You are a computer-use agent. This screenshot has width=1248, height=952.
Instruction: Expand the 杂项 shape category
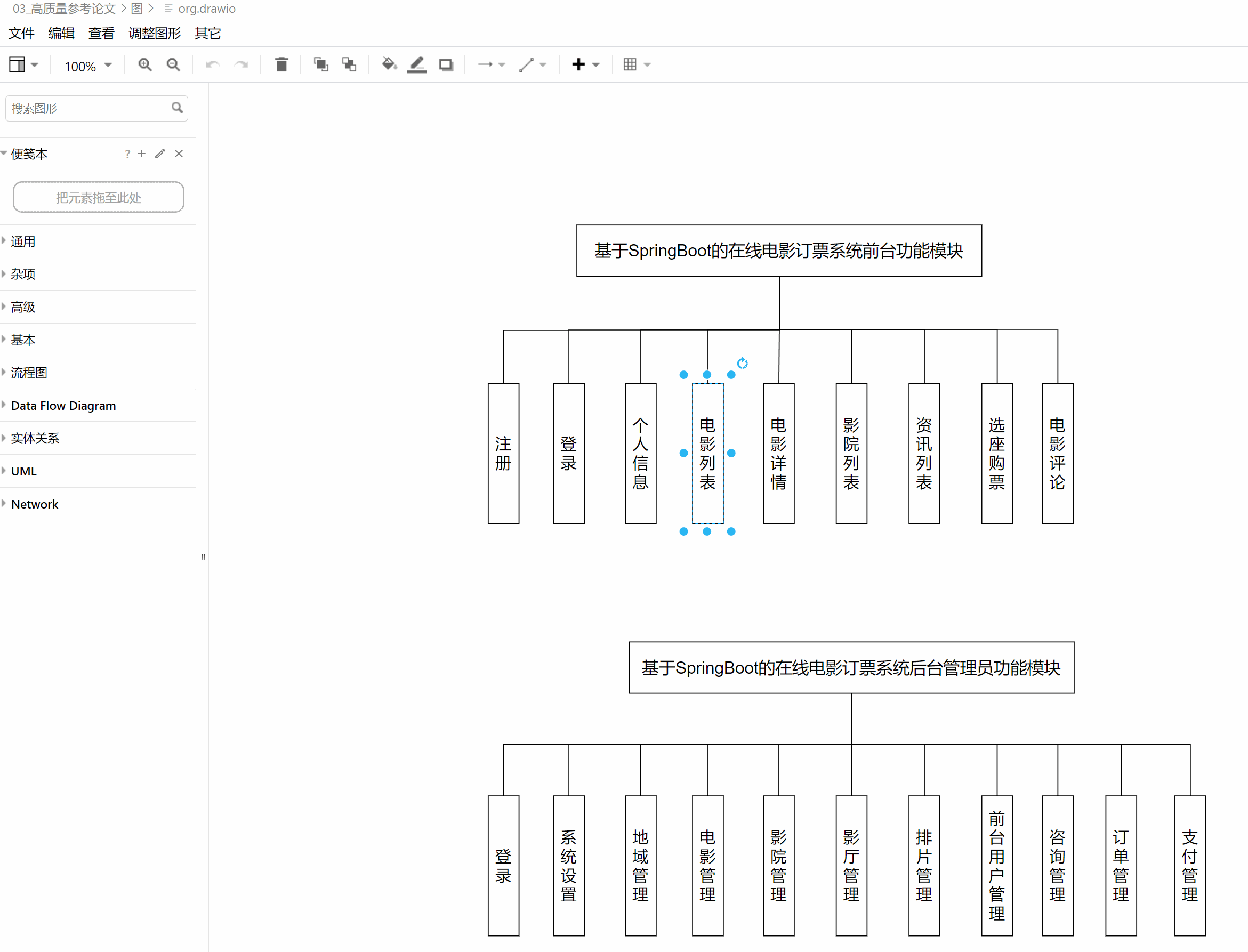pyautogui.click(x=98, y=275)
